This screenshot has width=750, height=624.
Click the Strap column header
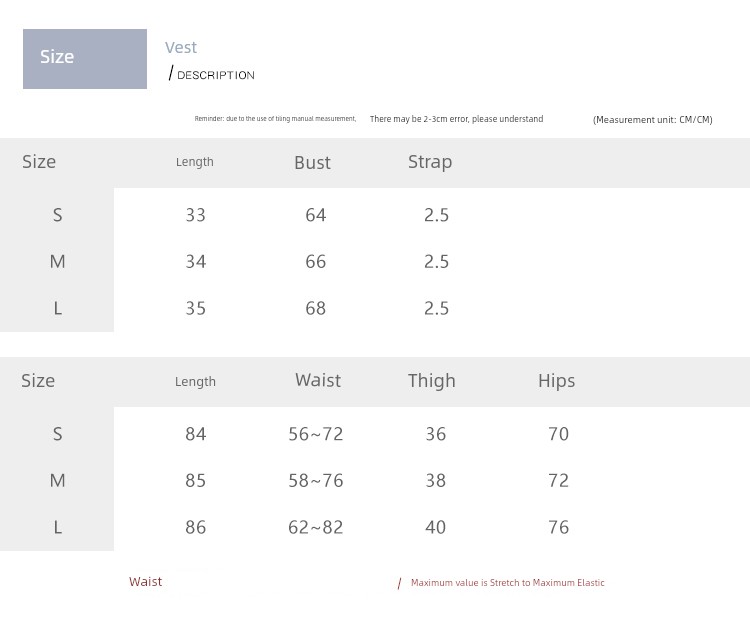(430, 162)
